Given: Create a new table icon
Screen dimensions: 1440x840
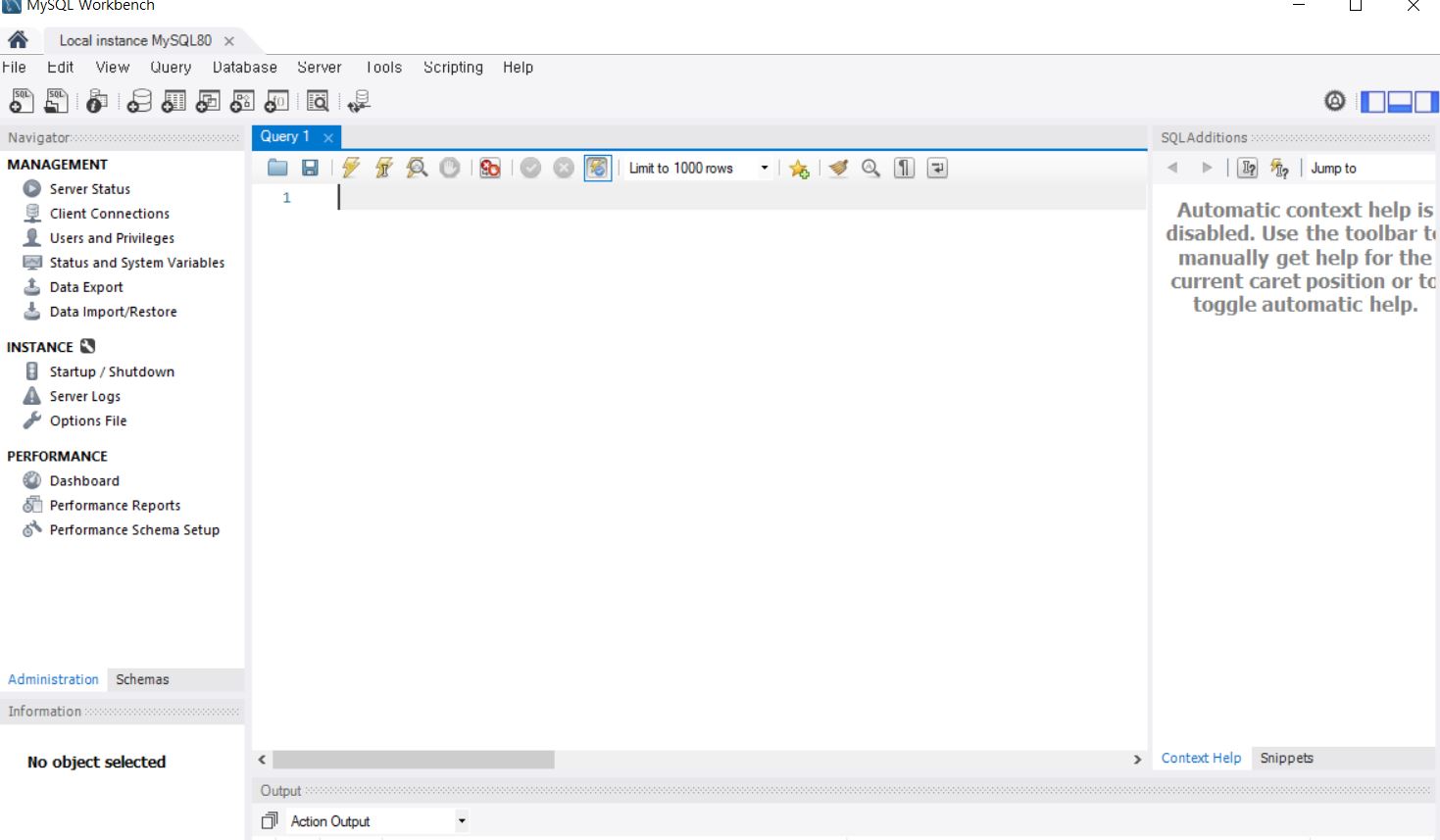Looking at the screenshot, I should (x=174, y=101).
